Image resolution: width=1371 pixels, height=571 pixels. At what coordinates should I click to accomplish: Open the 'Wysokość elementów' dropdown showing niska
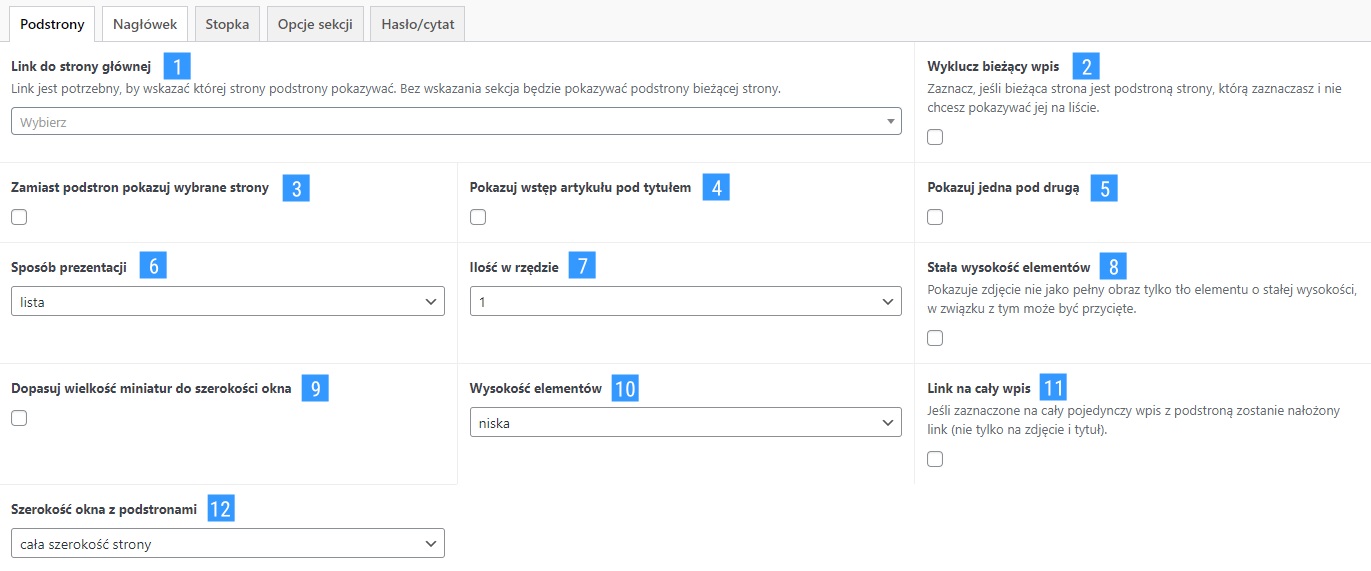686,423
